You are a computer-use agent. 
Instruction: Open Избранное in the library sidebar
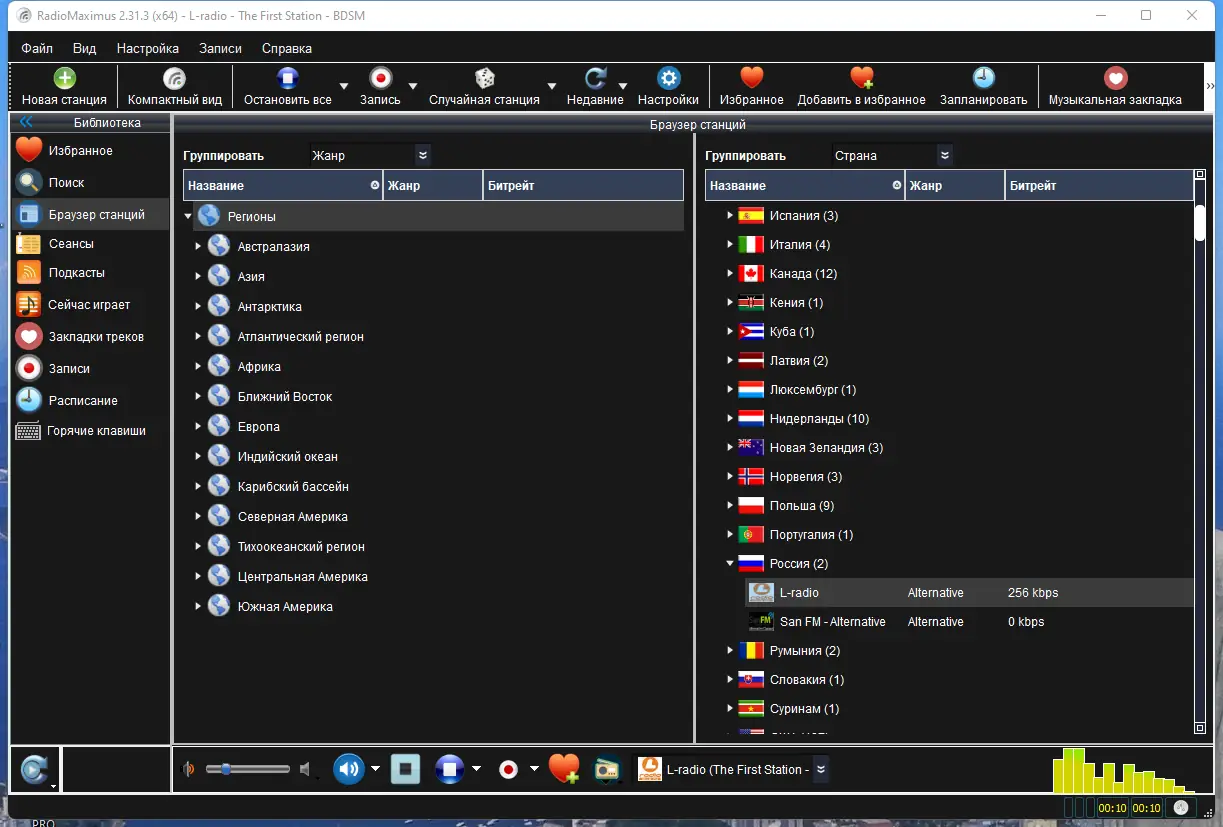90,150
